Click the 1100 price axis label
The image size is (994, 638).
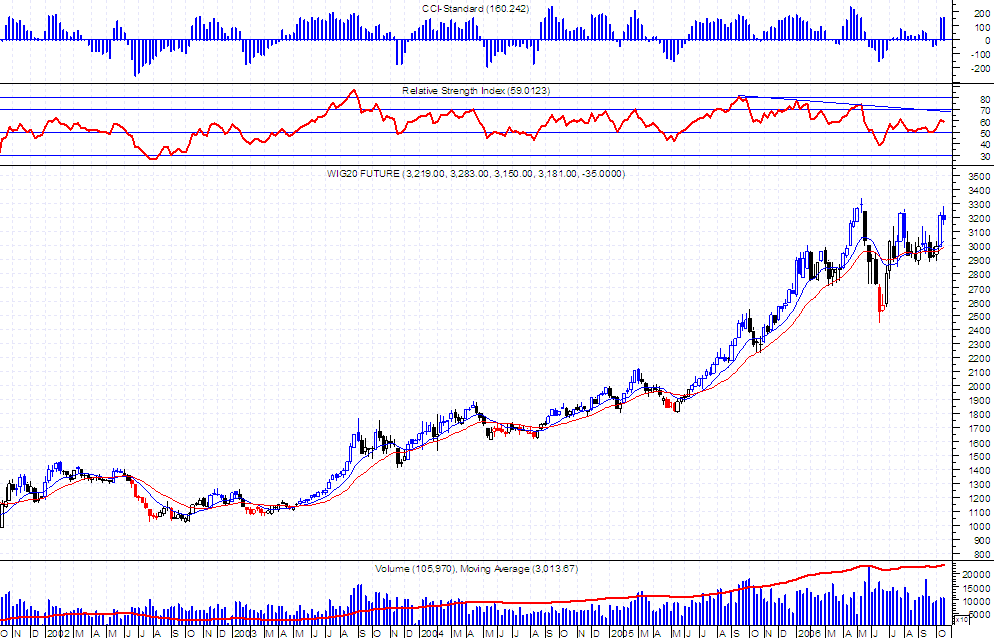(981, 512)
